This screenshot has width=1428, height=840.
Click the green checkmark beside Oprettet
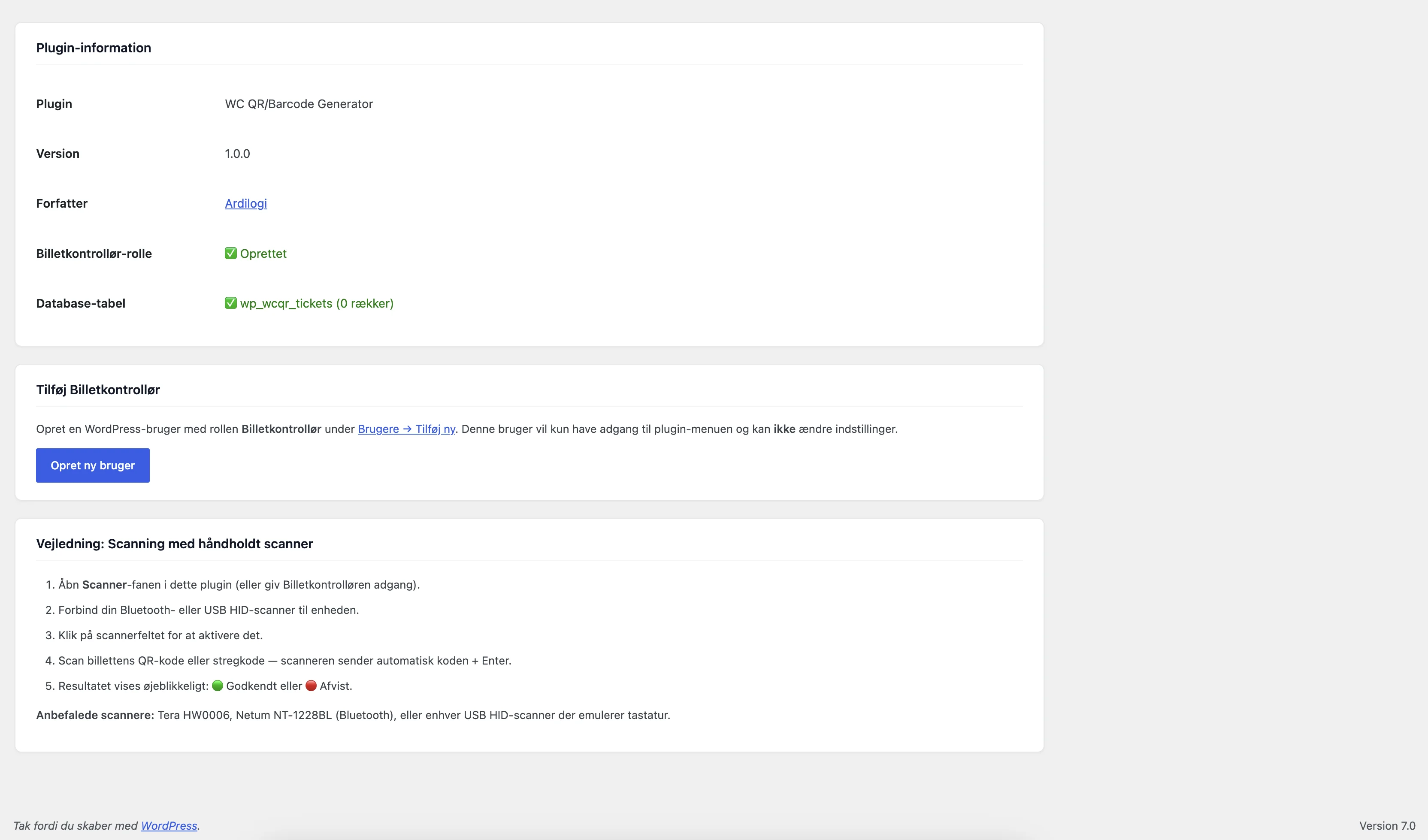[230, 253]
